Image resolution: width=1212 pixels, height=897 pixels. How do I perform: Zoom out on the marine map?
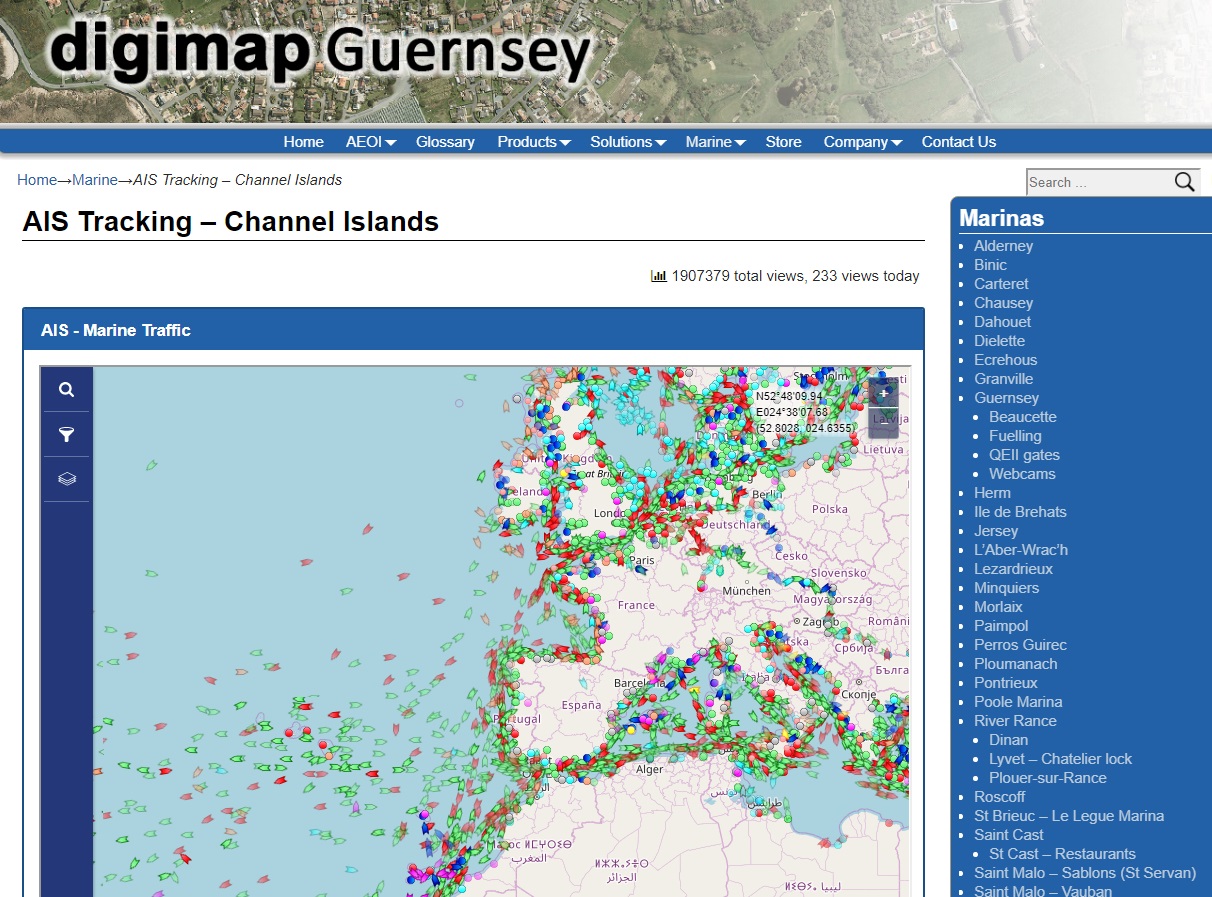(883, 423)
